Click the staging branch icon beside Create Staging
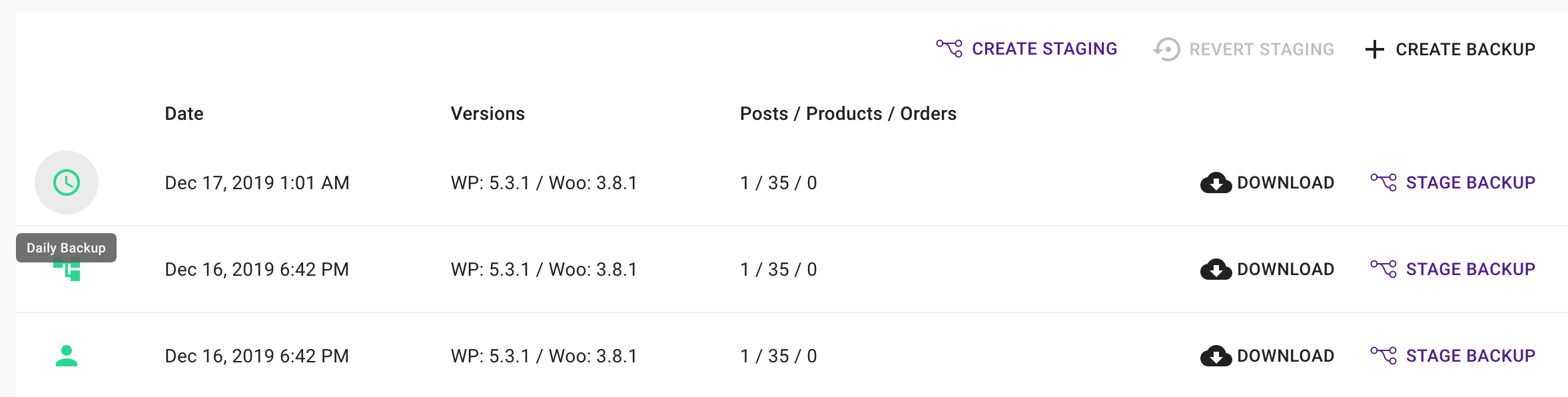1568x397 pixels. [949, 49]
